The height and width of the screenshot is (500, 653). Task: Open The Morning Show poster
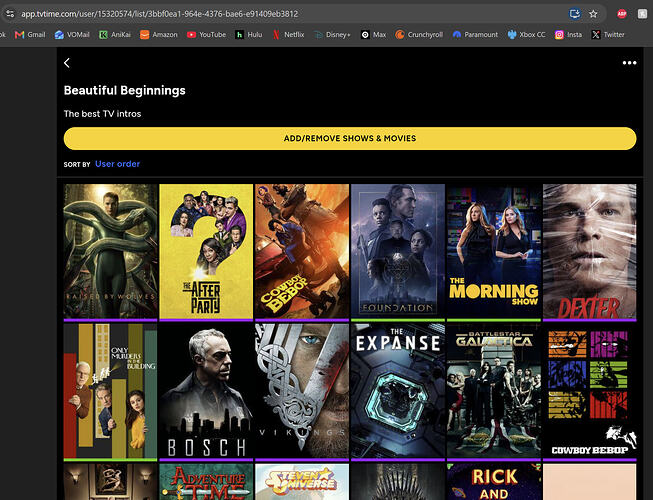pos(493,251)
